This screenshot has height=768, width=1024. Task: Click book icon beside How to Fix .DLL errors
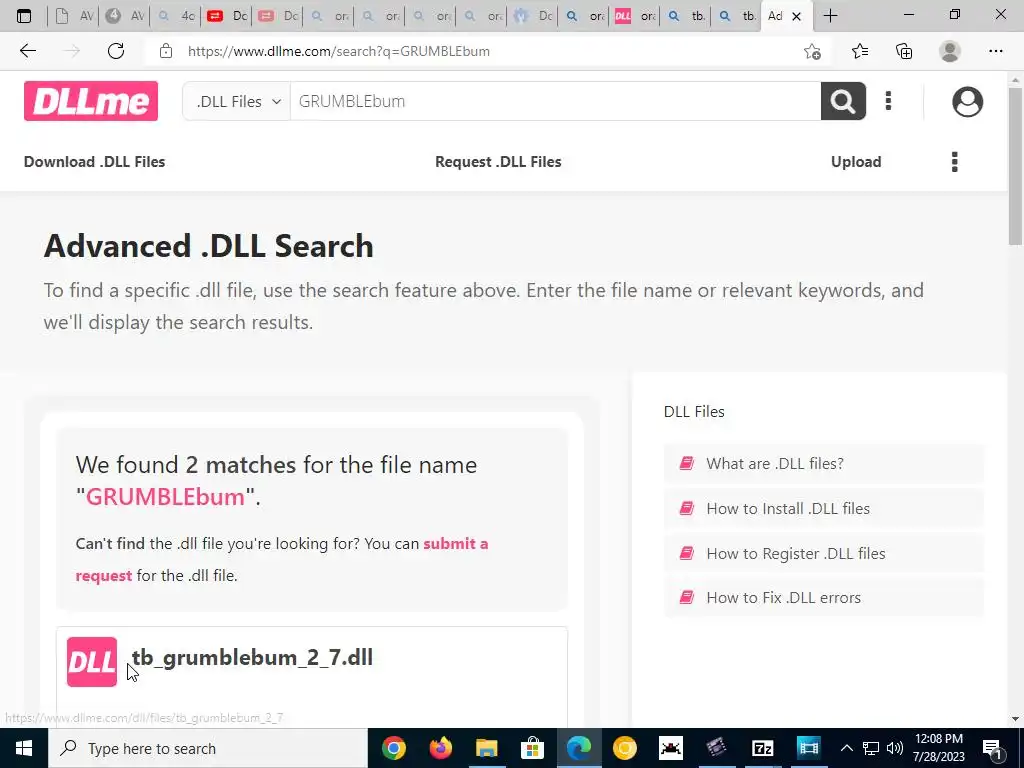(x=686, y=598)
